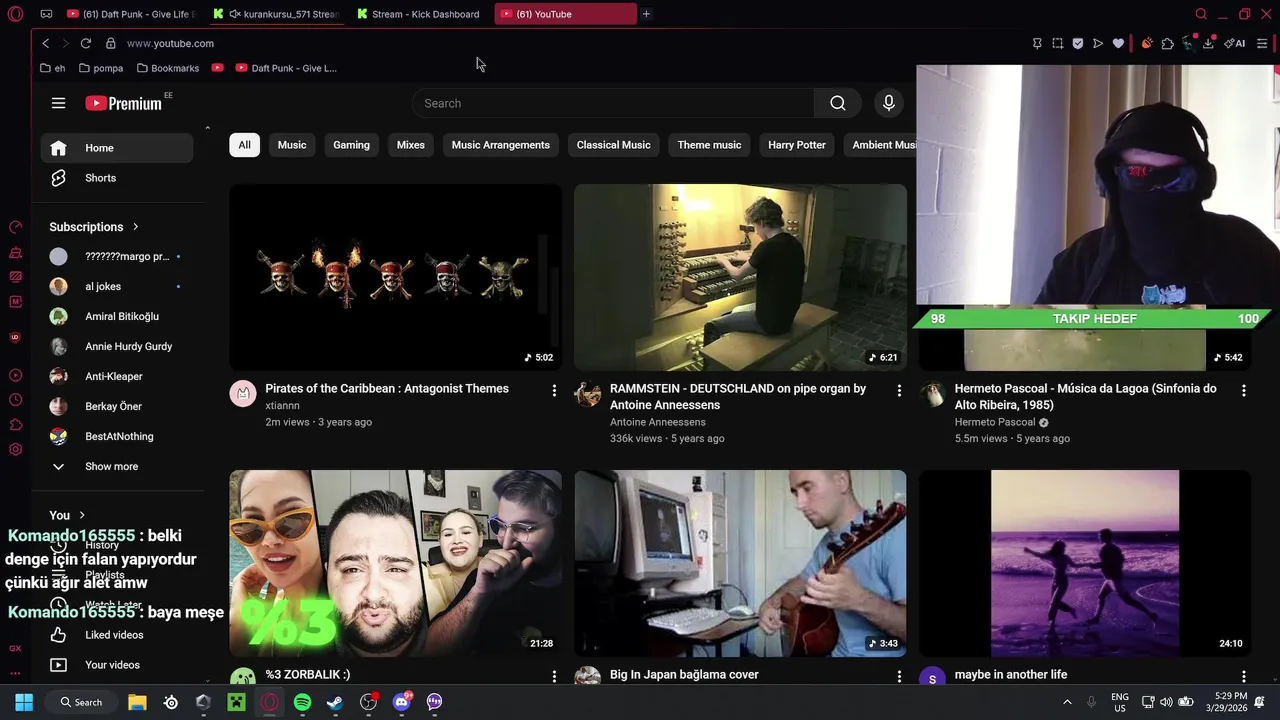Open Discord from the taskbar

click(x=402, y=702)
